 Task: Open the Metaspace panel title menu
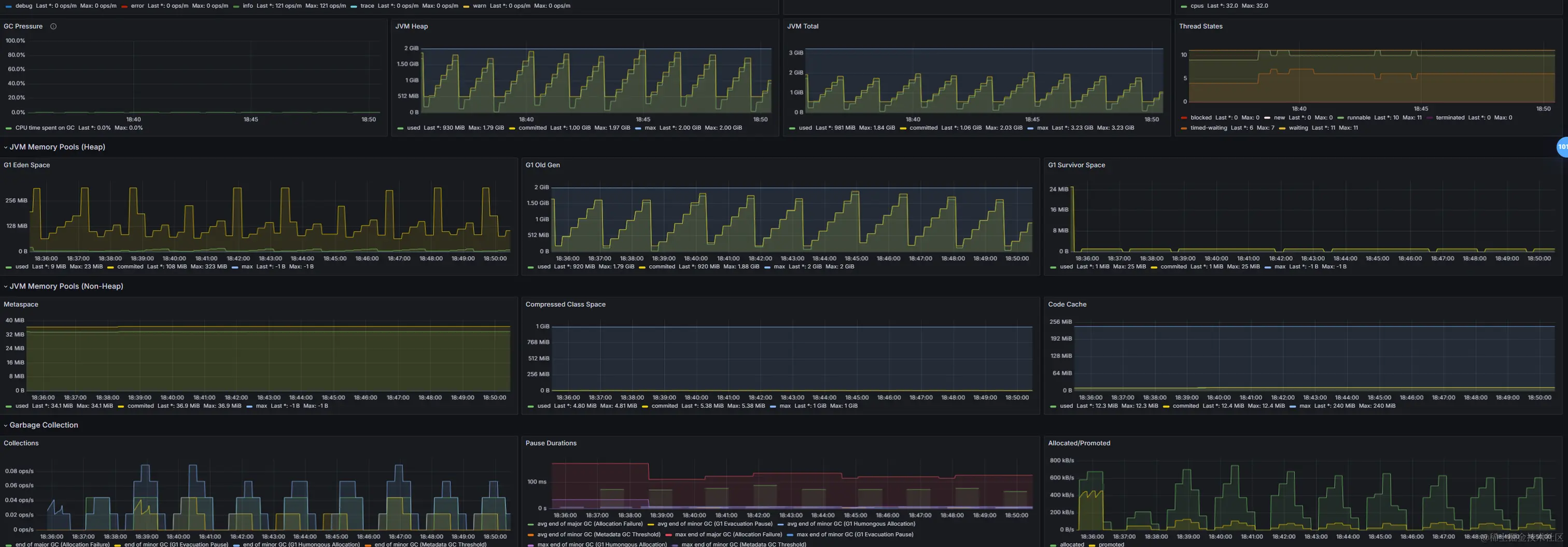(21, 305)
